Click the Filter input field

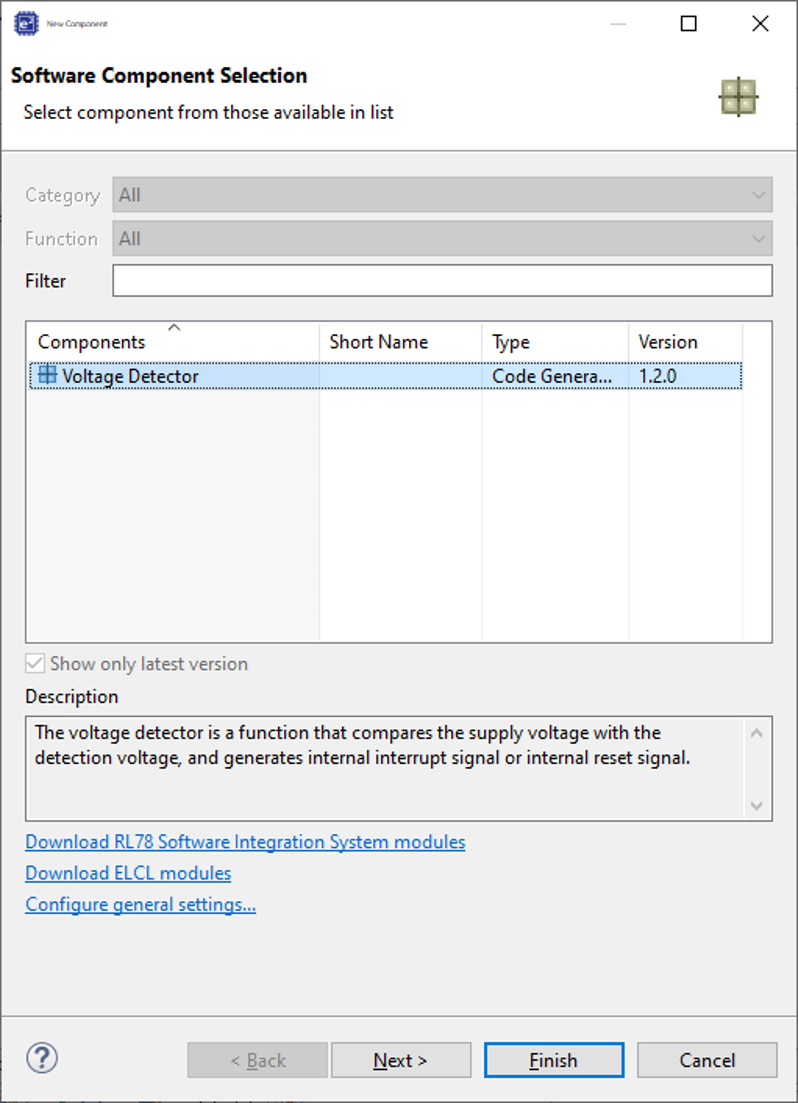coord(442,281)
